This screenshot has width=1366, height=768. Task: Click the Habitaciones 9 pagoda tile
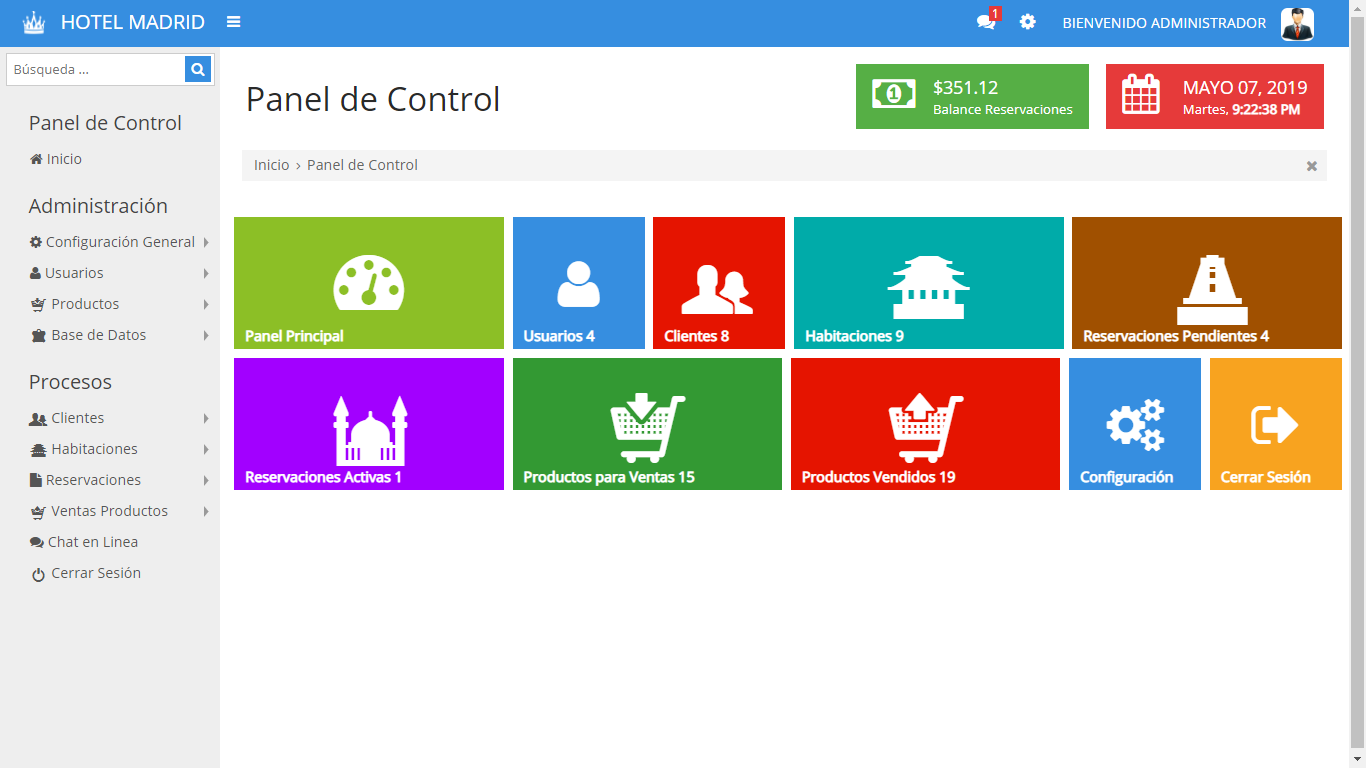(928, 283)
